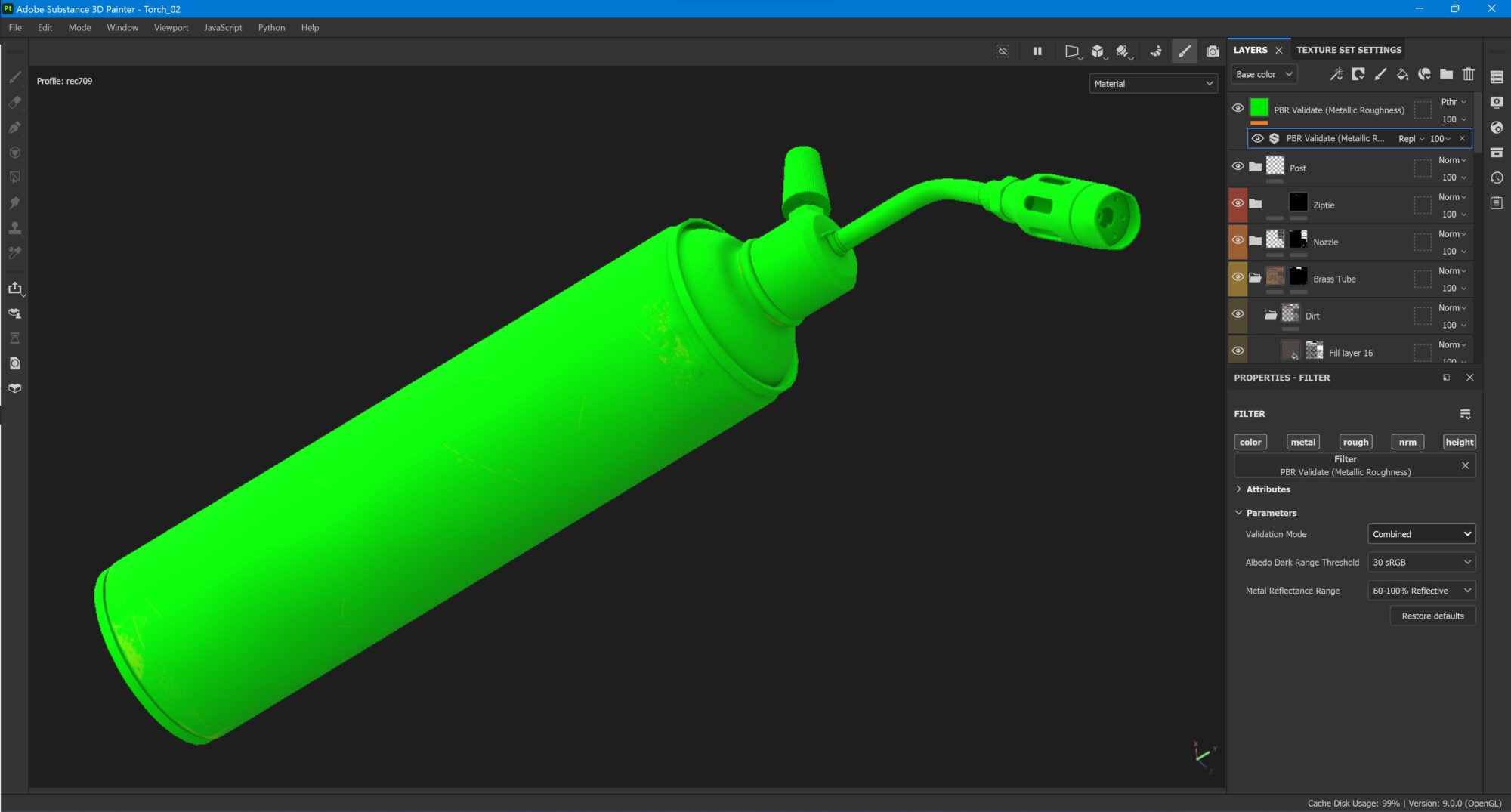Screen dimensions: 1511x812
Task: Add a new folder in the Layers panel
Action: point(1445,74)
